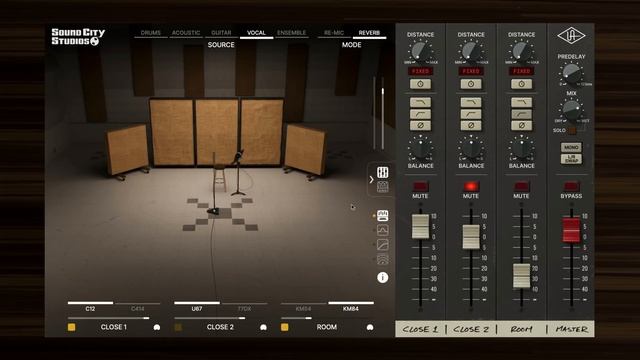Image resolution: width=640 pixels, height=360 pixels.
Task: Click the Close 1 channel fader
Action: [420, 226]
